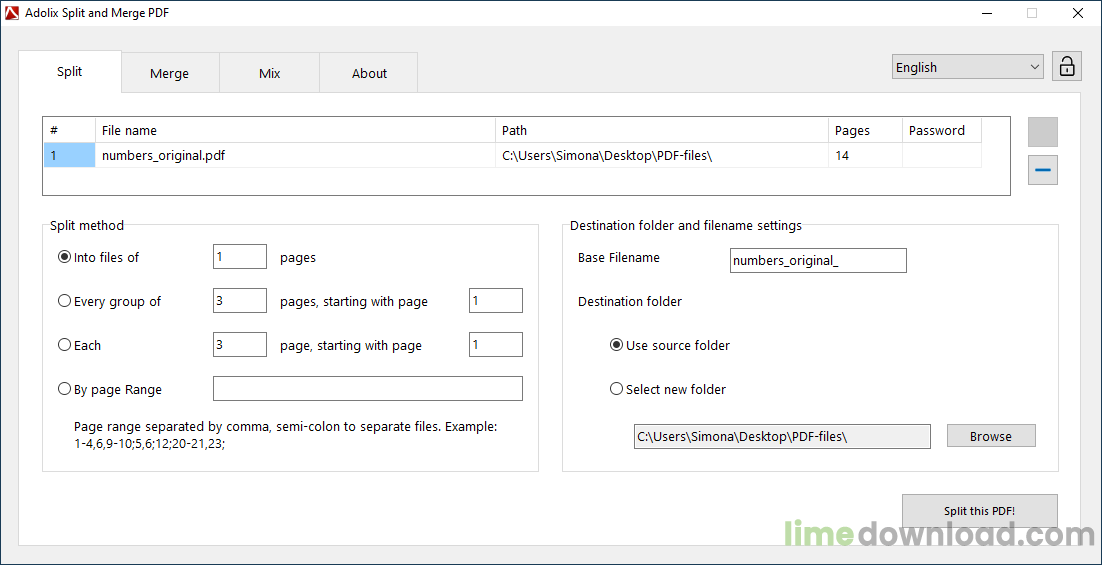1102x565 pixels.
Task: Click the page range text field
Action: tap(368, 389)
